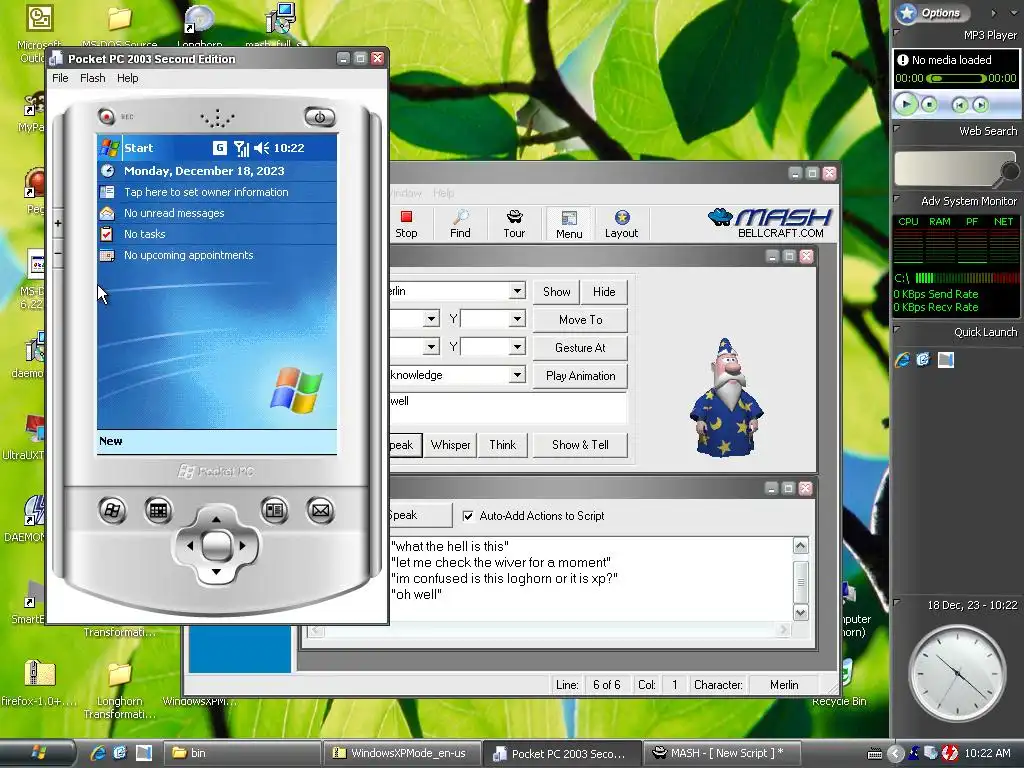1024x768 pixels.
Task: Click the record button on Pocket PC
Action: (106, 116)
